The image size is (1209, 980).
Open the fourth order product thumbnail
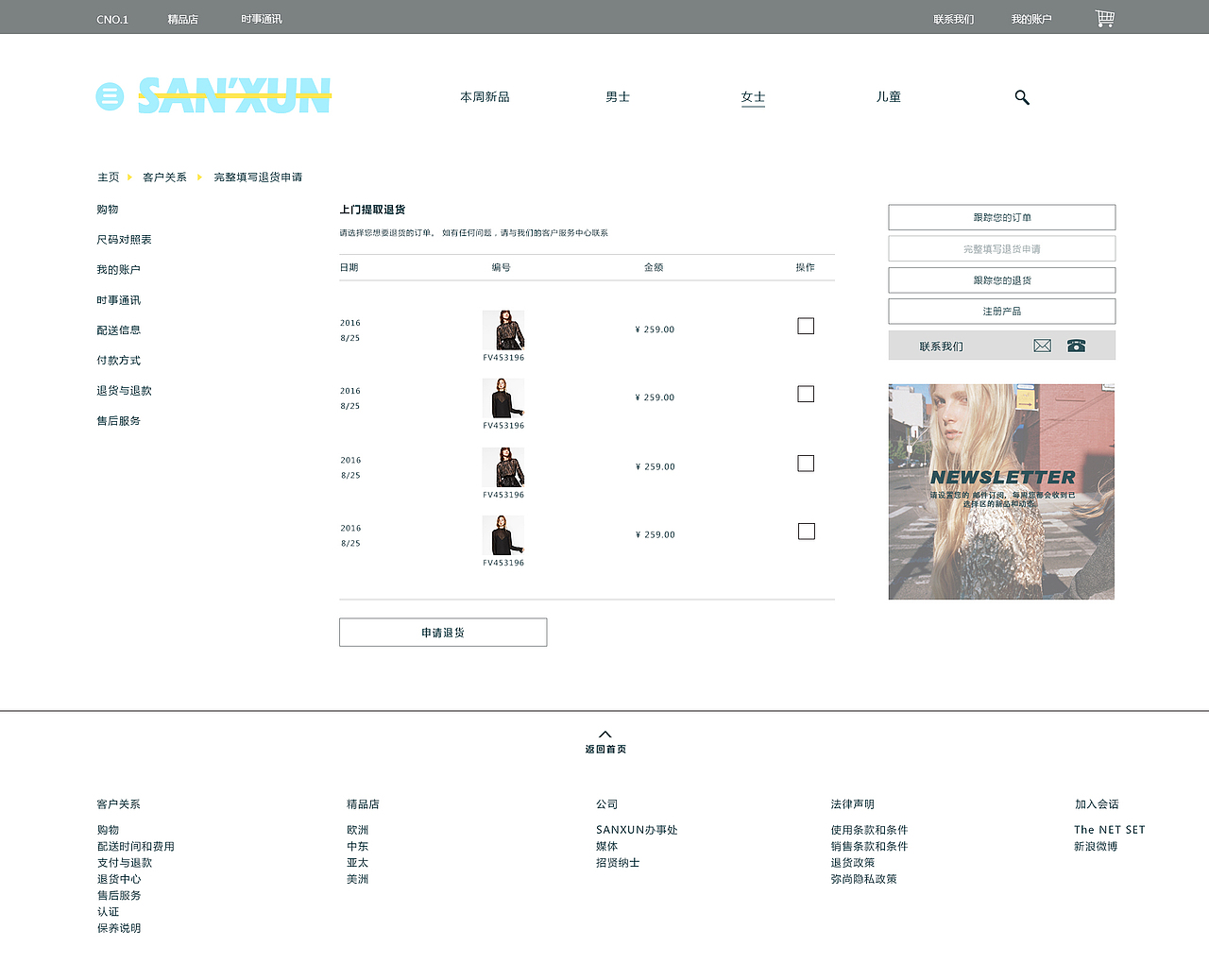[x=503, y=535]
